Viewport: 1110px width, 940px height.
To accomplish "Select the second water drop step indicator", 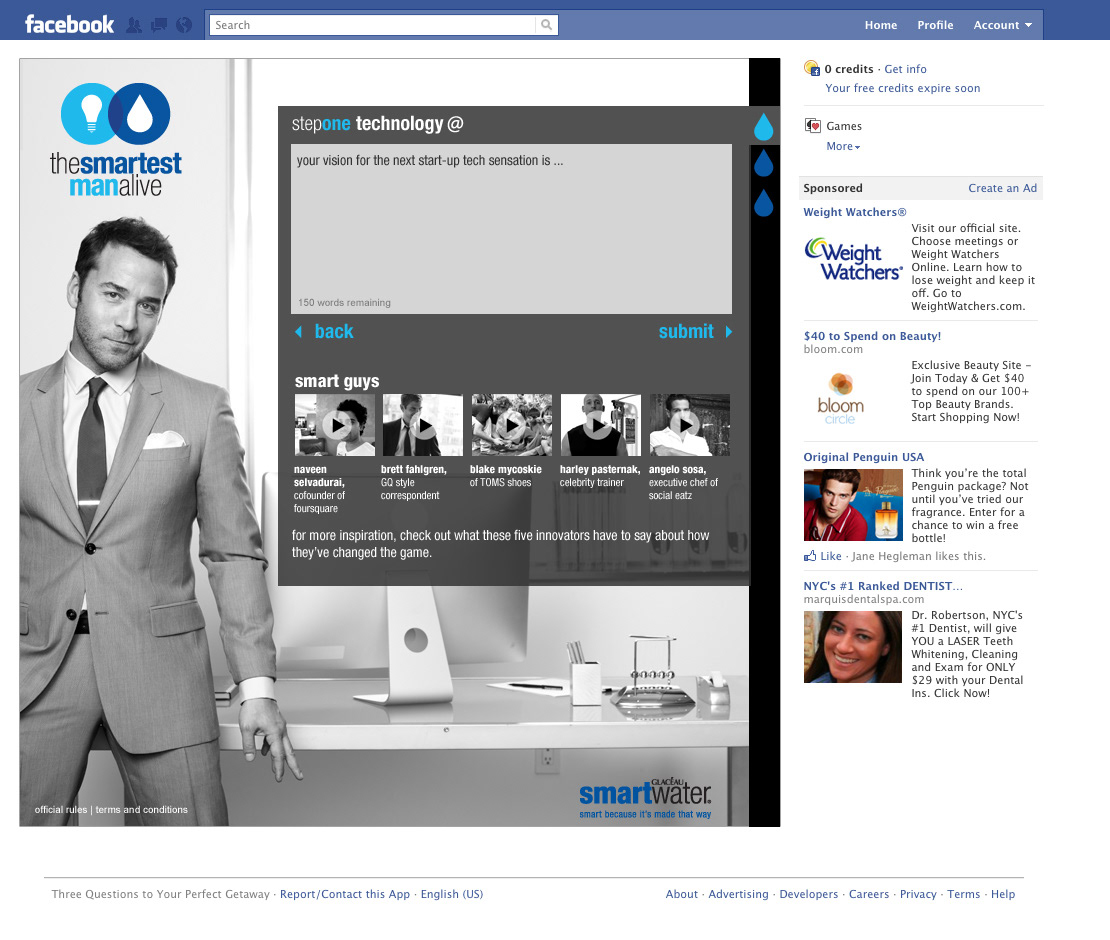I will click(x=763, y=163).
